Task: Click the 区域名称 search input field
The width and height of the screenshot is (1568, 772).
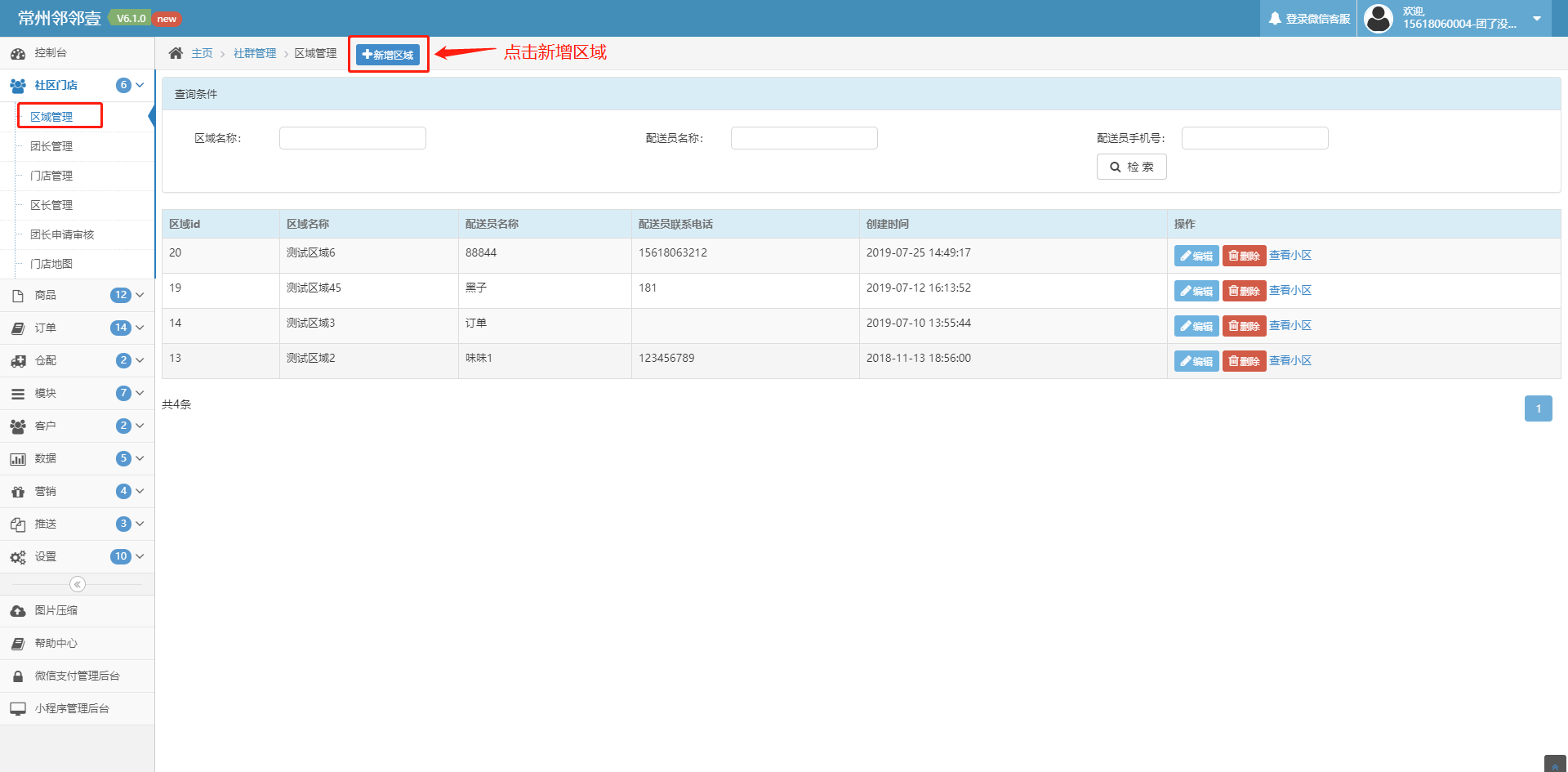Action: tap(353, 138)
